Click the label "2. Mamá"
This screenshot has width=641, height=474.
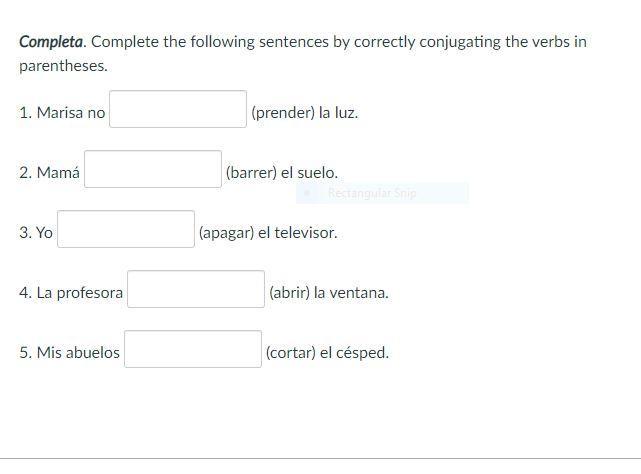click(x=49, y=173)
